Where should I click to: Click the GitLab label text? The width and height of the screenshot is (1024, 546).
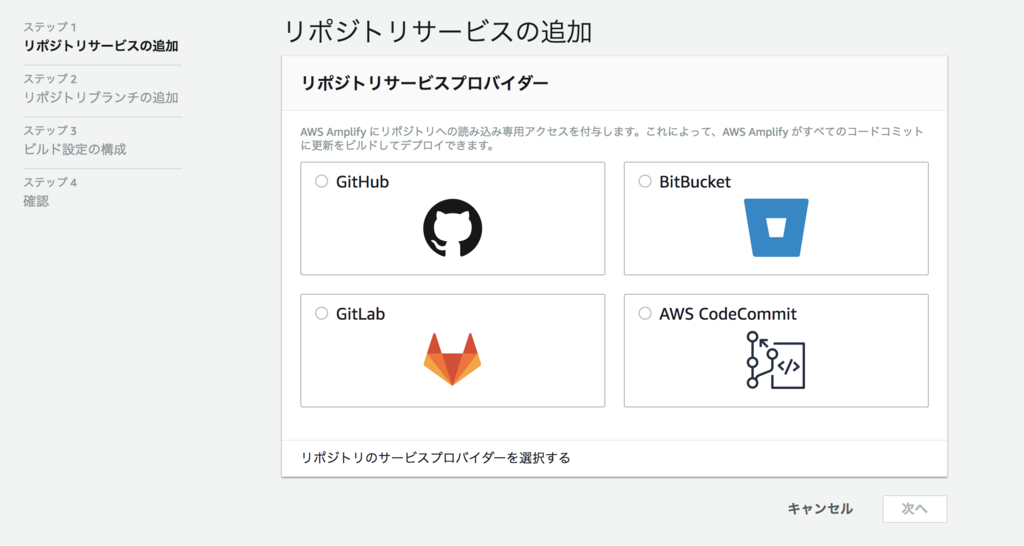pos(360,314)
